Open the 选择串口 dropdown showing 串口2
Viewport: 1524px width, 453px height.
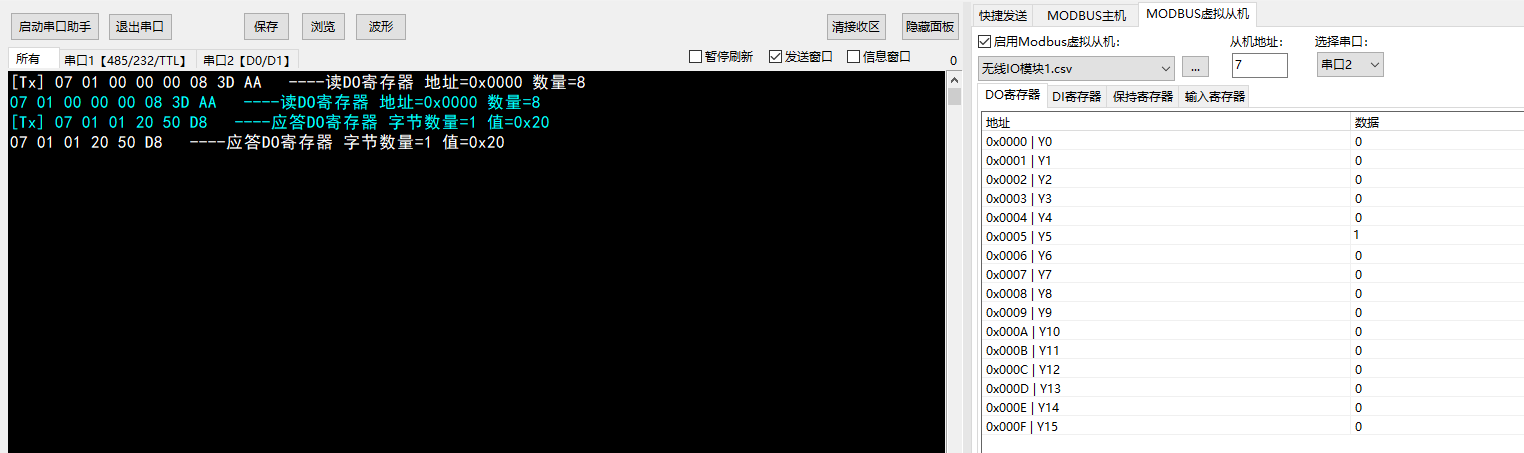coord(1350,65)
